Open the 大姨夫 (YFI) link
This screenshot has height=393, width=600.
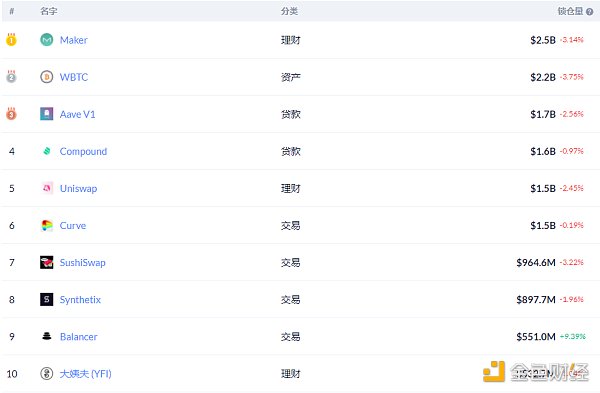click(86, 374)
